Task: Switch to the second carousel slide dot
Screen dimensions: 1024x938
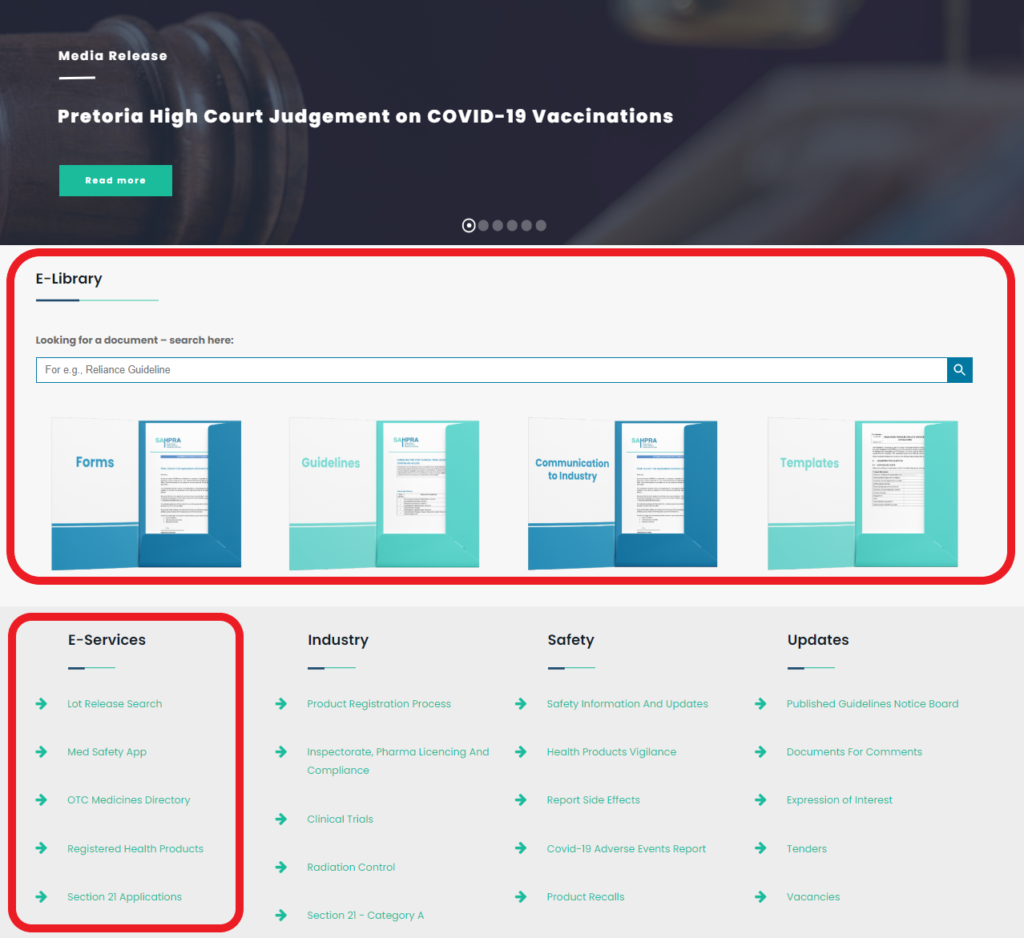Action: (483, 226)
